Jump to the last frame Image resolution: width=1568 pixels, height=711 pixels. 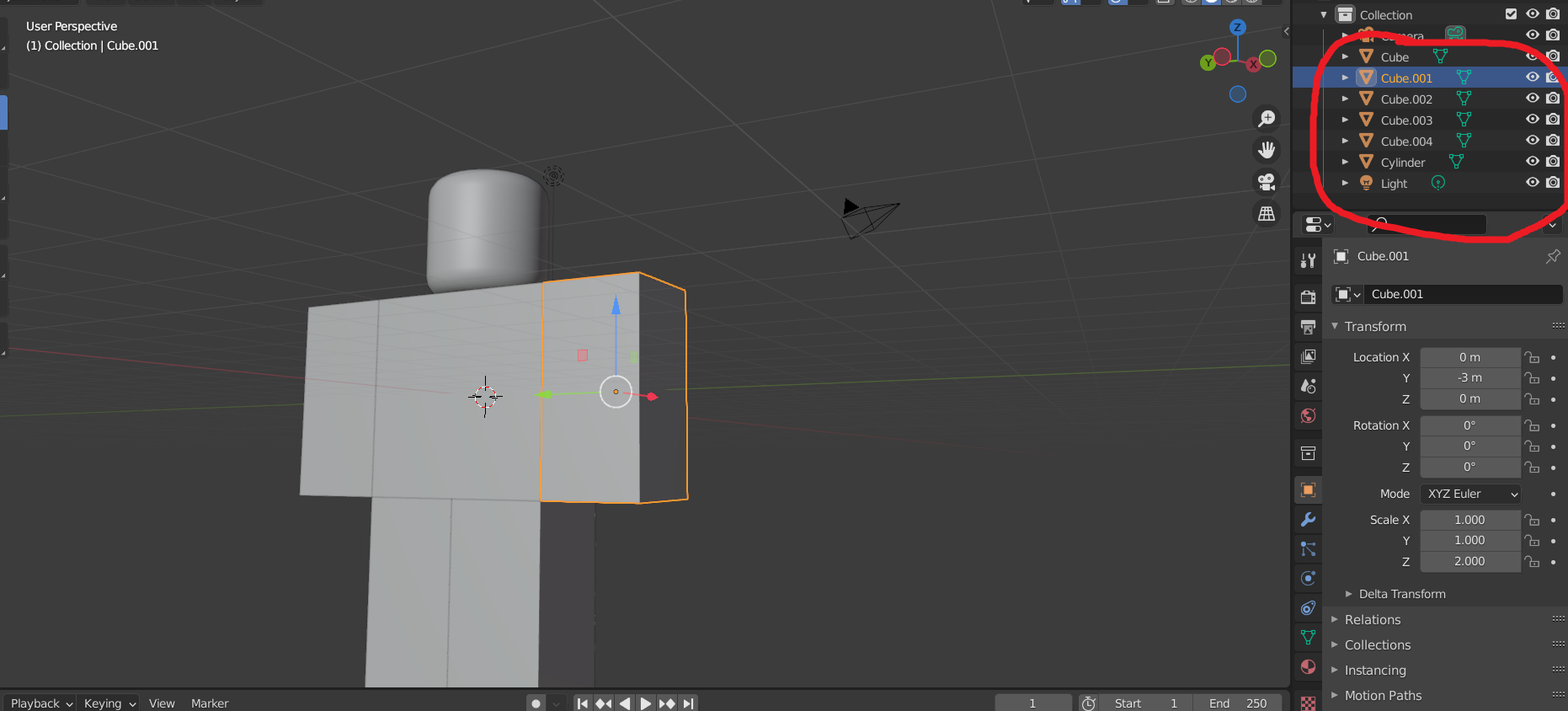pyautogui.click(x=688, y=703)
